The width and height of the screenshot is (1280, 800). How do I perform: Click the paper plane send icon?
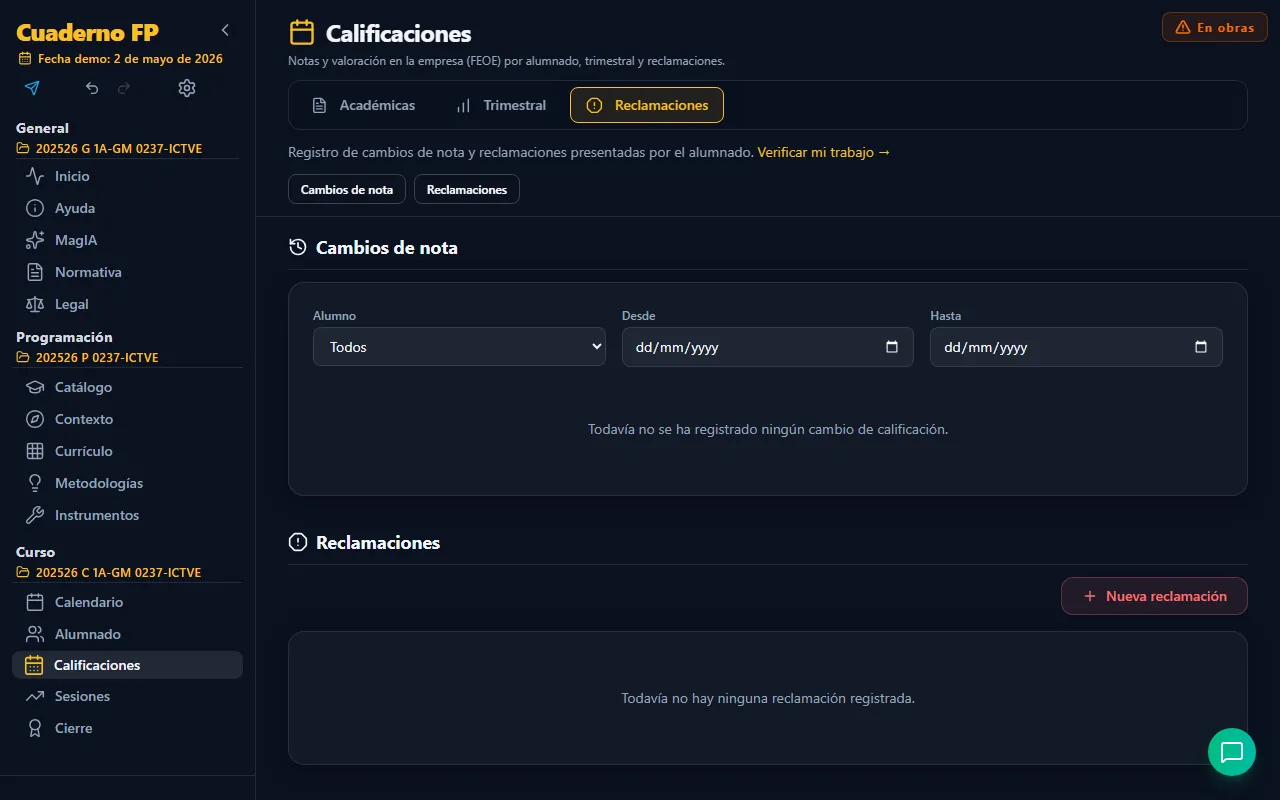coord(32,88)
